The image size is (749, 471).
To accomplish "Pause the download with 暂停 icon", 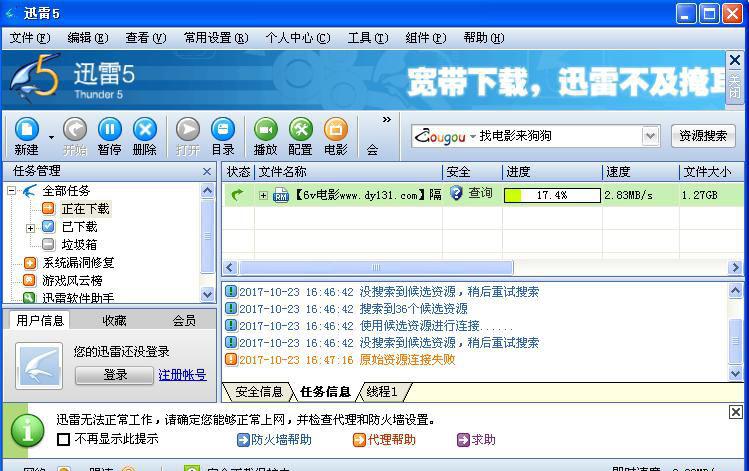I will (x=110, y=137).
